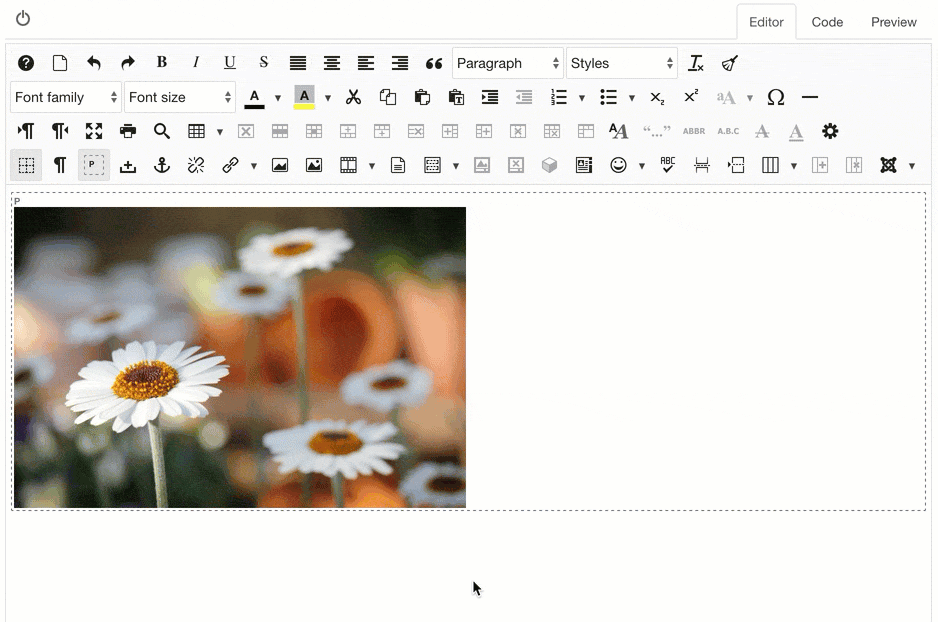Toggle Italic formatting
The width and height of the screenshot is (938, 622).
point(195,63)
